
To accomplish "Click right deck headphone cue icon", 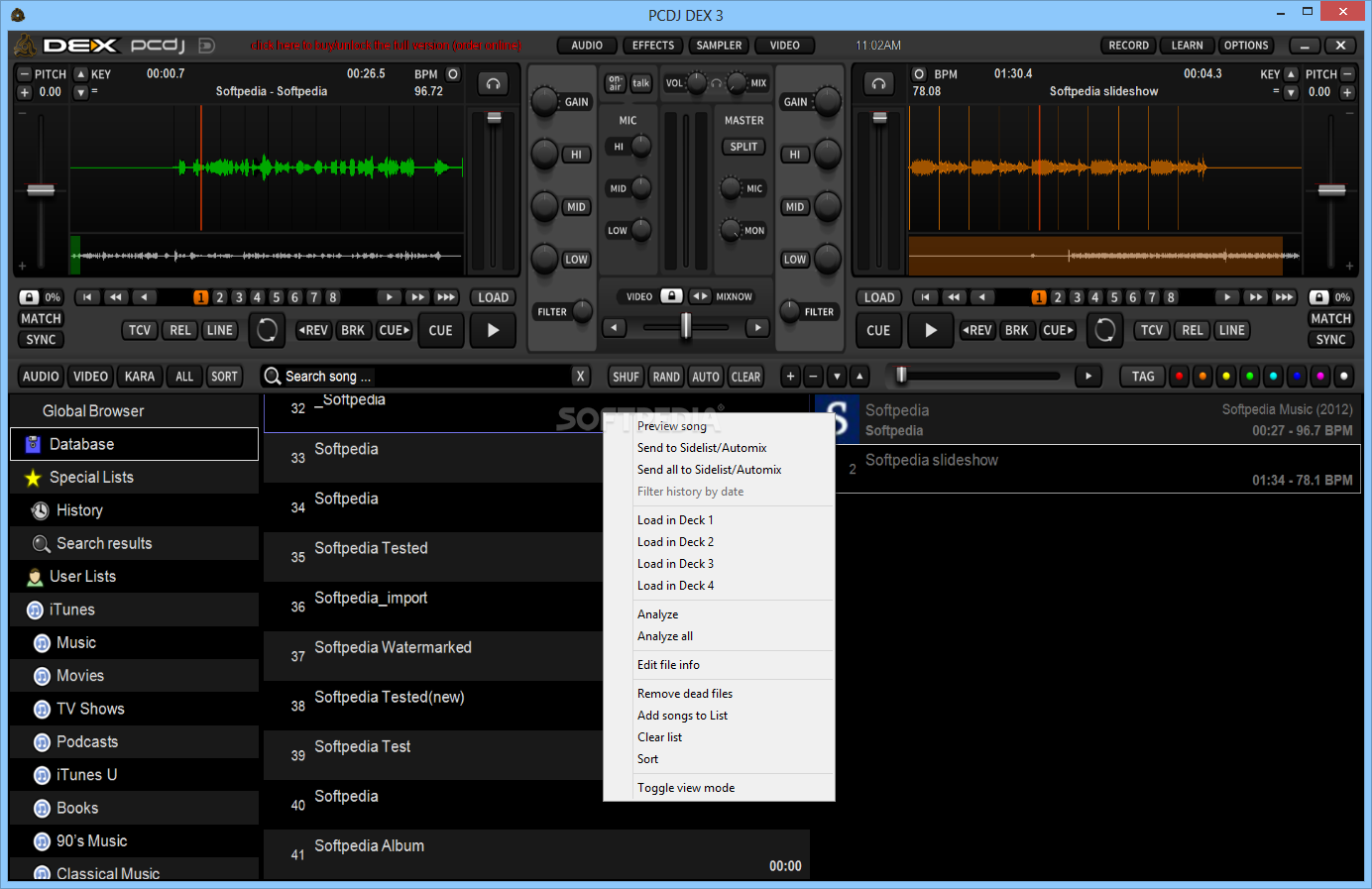I will point(878,84).
